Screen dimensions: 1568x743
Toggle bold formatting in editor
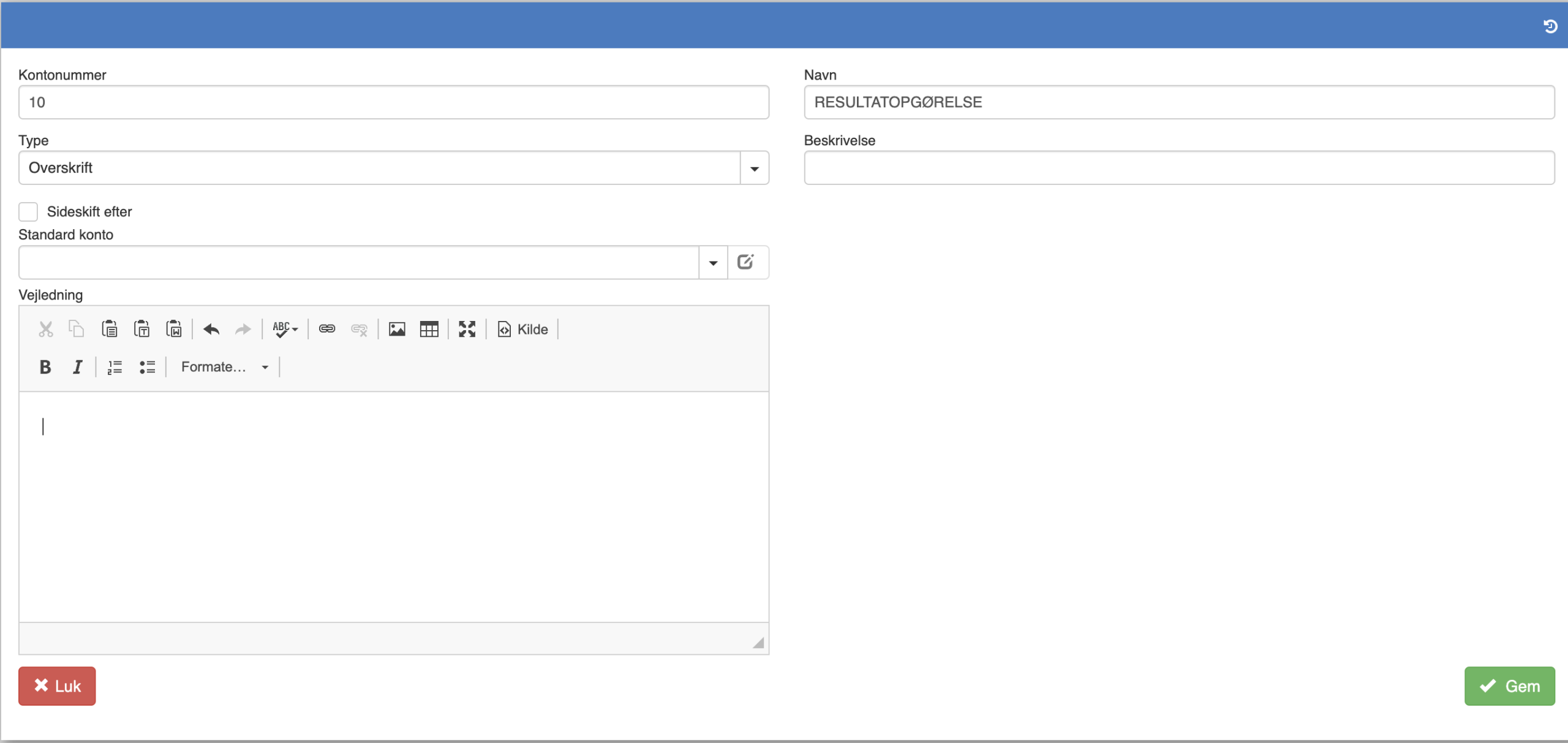[x=45, y=367]
